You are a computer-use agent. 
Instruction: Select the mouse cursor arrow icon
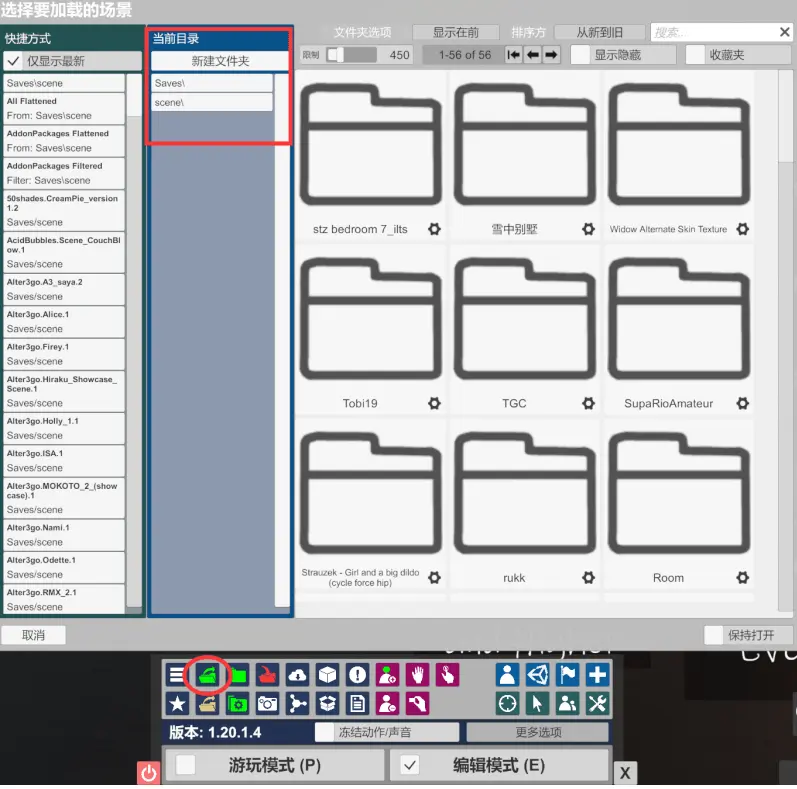537,704
